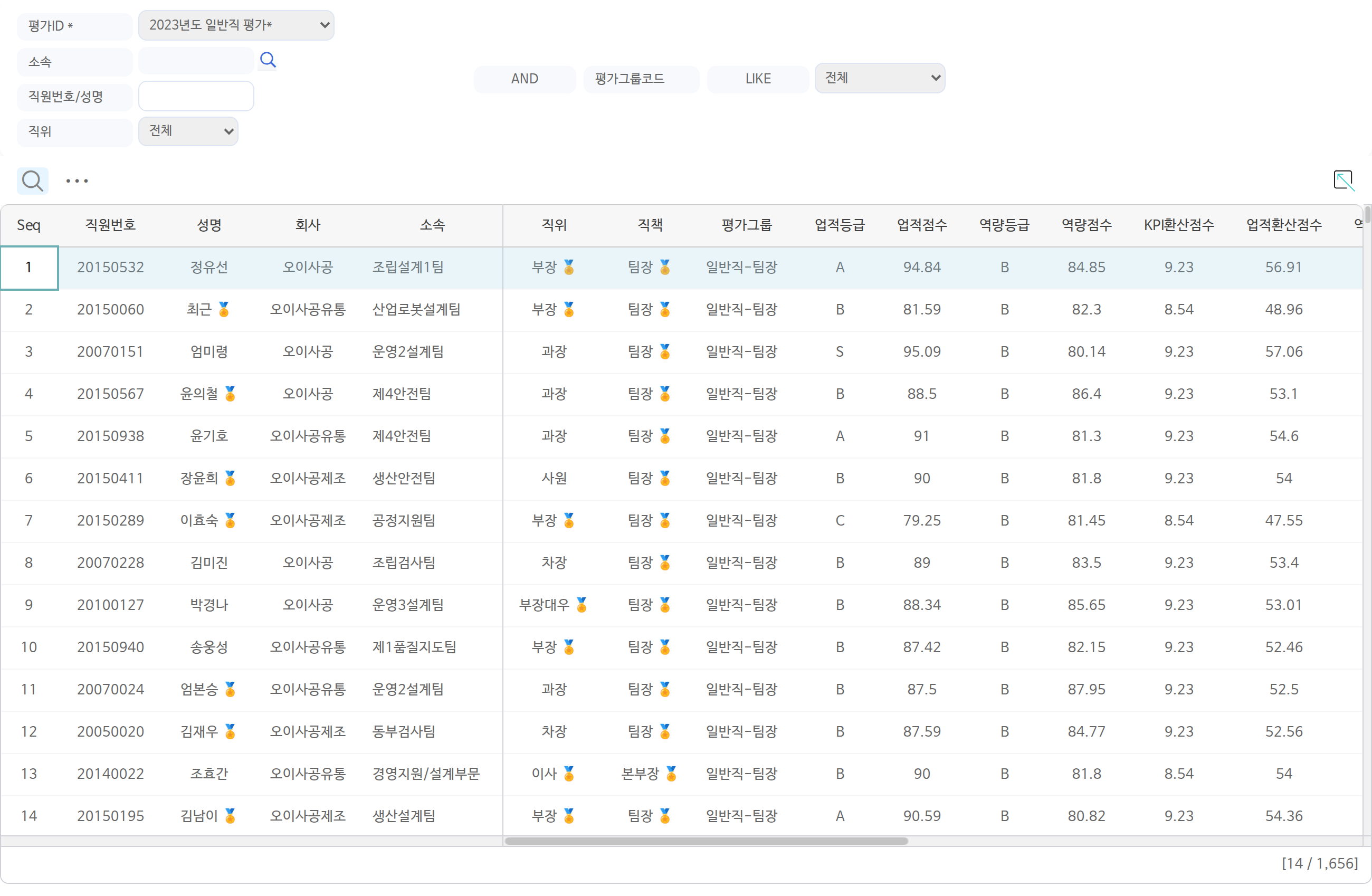1372x896 pixels.
Task: Click medal icon beside 이효숙
Action: pos(230,521)
